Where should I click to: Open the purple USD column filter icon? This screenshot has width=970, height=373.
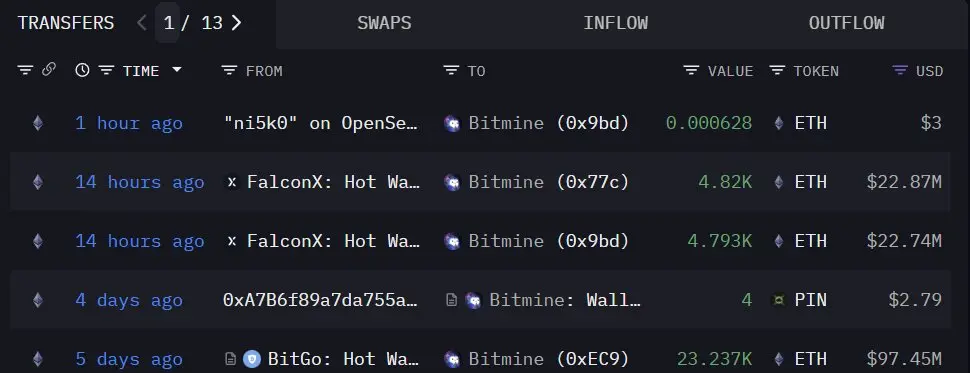pyautogui.click(x=900, y=71)
